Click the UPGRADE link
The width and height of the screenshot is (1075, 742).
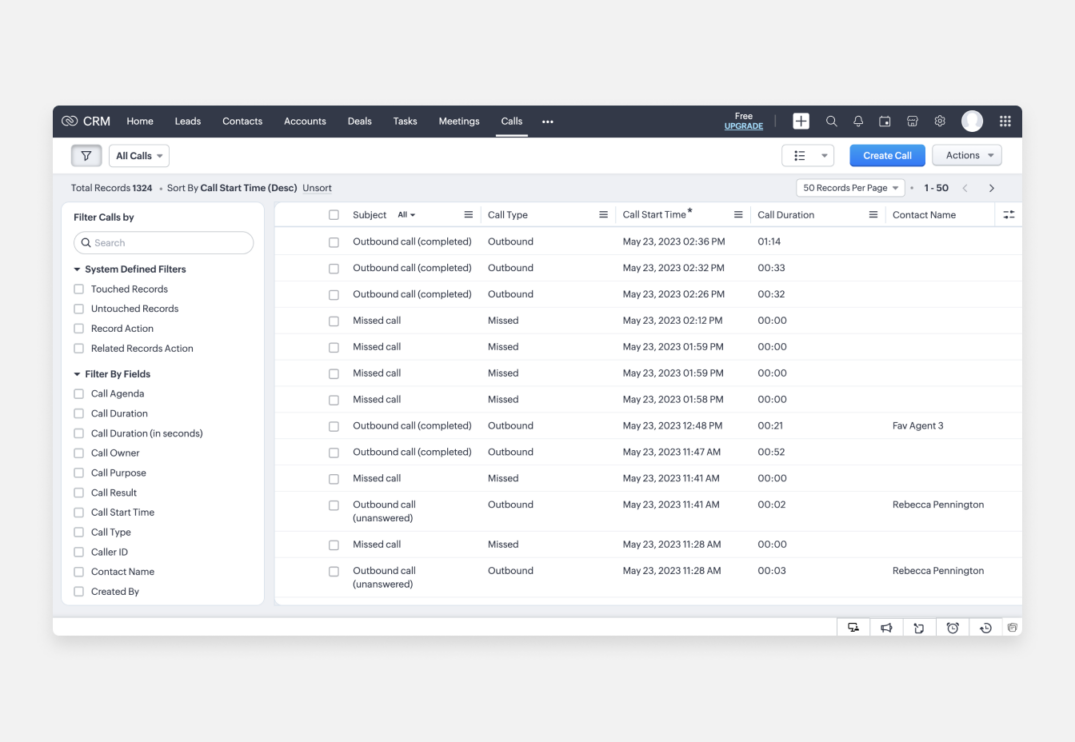point(743,127)
